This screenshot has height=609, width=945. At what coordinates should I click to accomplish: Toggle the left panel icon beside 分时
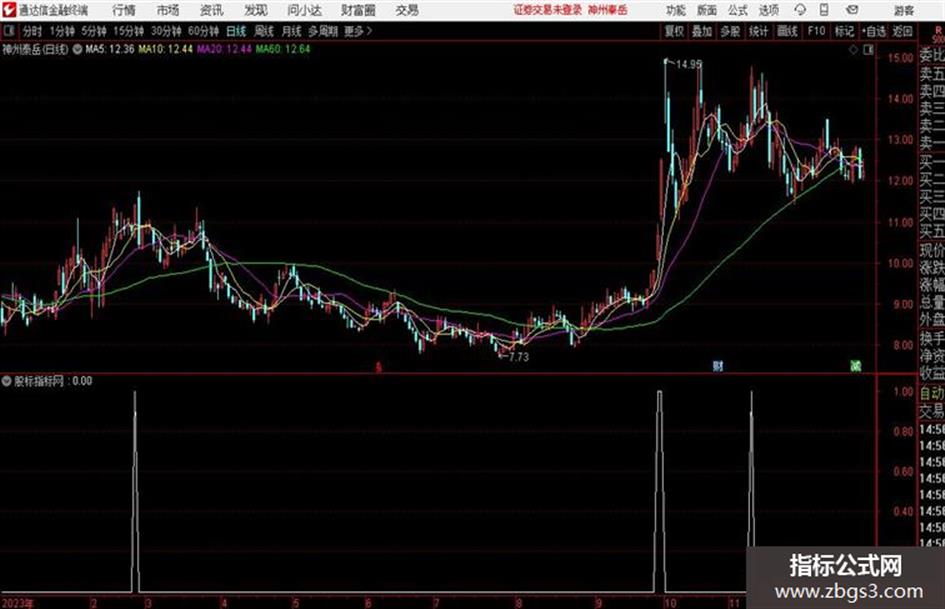(8, 31)
